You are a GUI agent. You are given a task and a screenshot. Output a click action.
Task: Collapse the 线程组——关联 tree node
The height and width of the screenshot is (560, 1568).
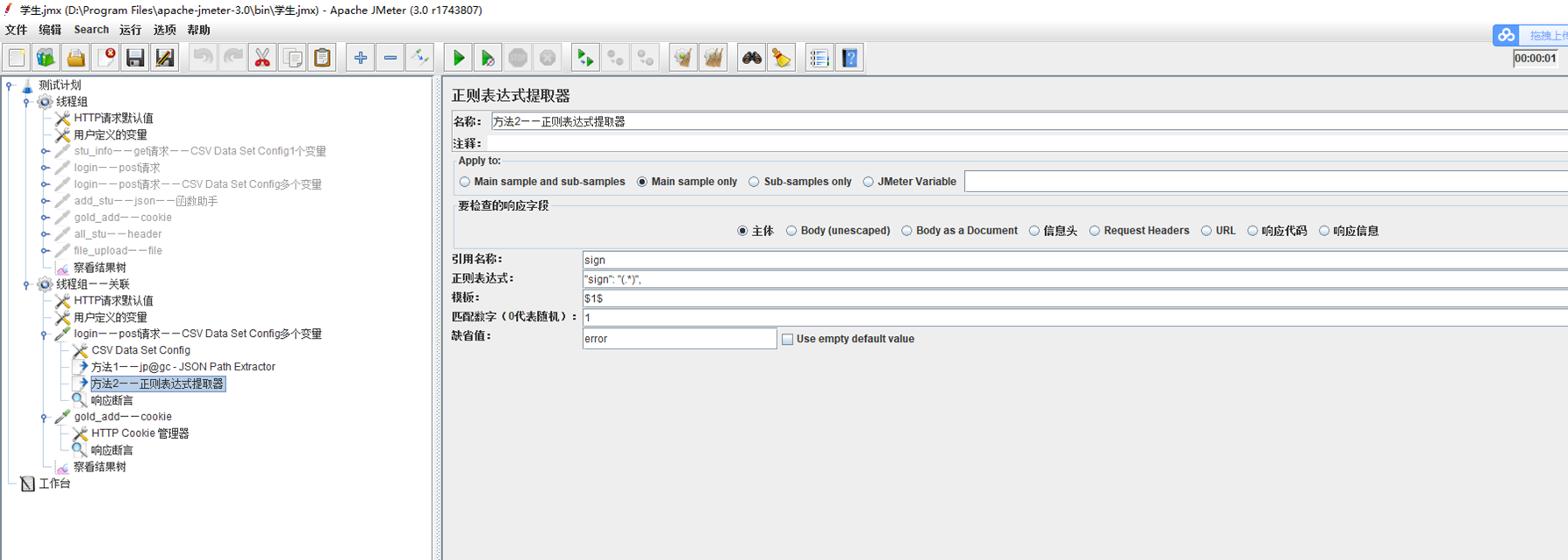click(26, 284)
